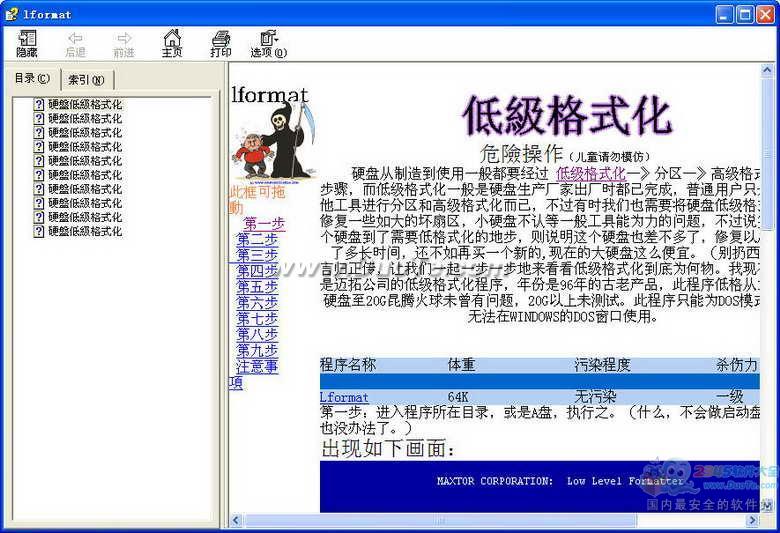Screen dimensions: 780x533
Task: Click the 打印 (Print) toolbar icon
Action: 220,44
